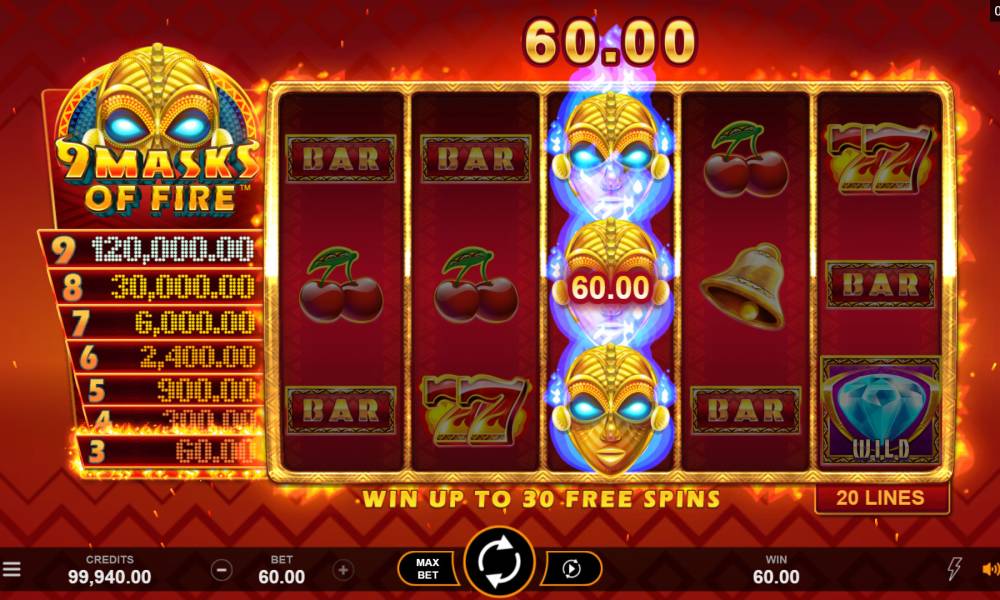The image size is (1000, 600).
Task: Click the flaming 77 on reel five
Action: [880, 159]
